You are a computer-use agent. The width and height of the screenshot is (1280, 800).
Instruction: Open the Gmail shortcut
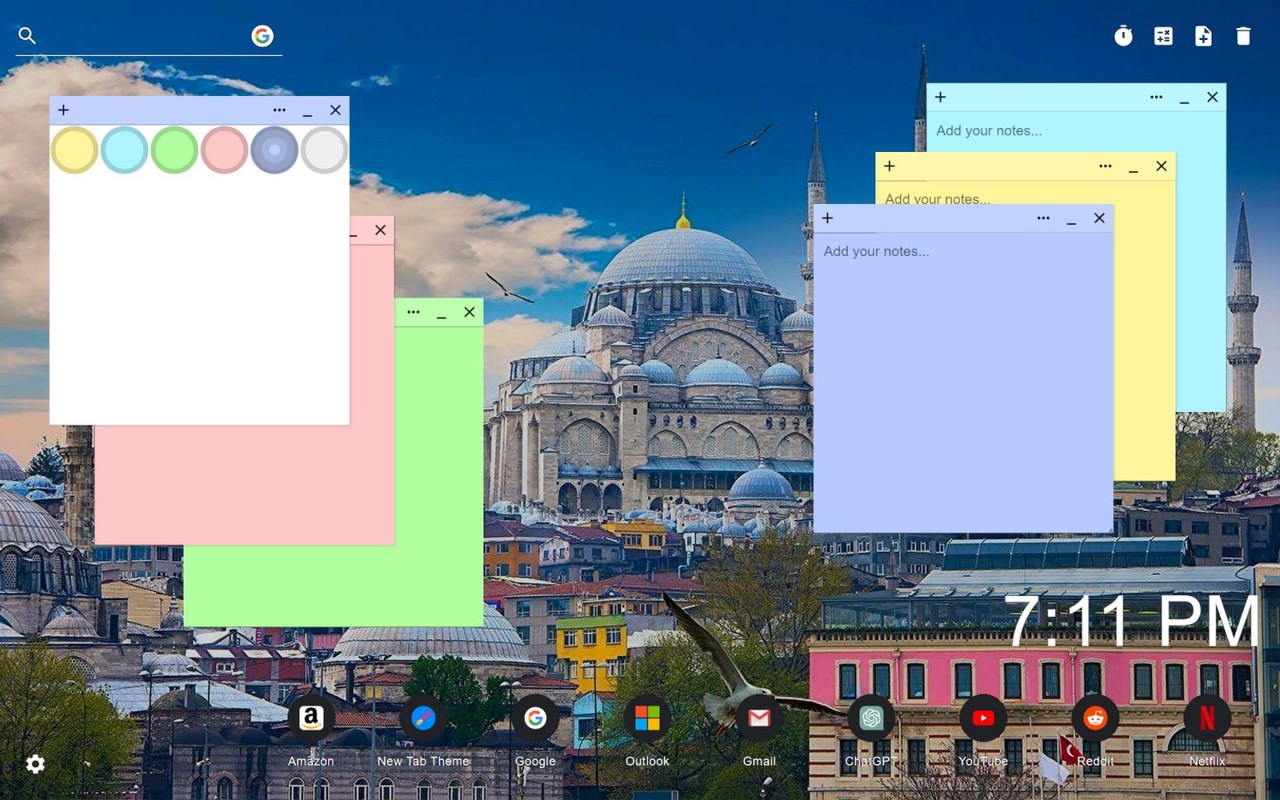tap(759, 718)
